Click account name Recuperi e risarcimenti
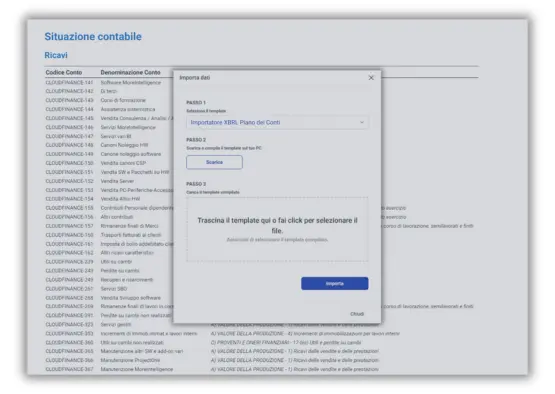This screenshot has width=555, height=394. pyautogui.click(x=127, y=280)
